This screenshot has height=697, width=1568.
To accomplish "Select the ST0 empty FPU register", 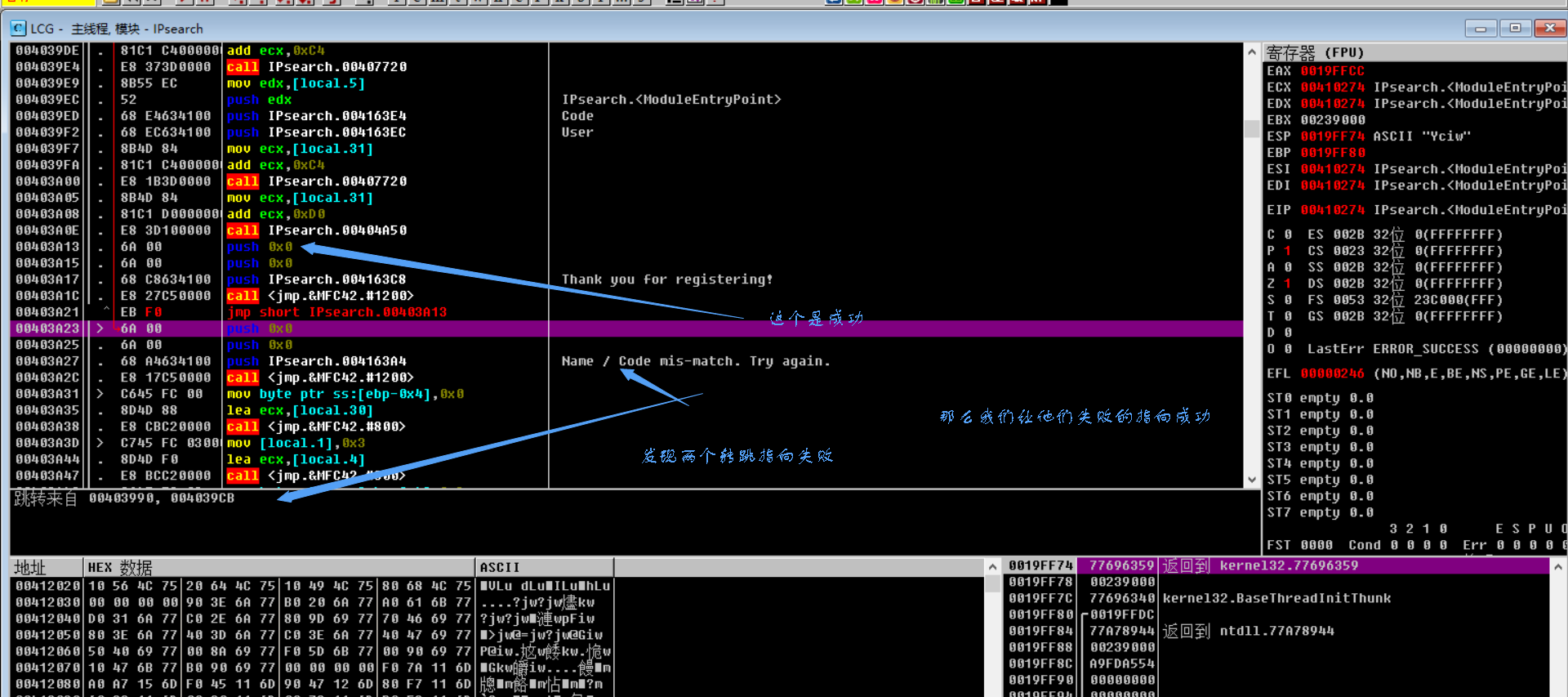I will pos(1320,398).
